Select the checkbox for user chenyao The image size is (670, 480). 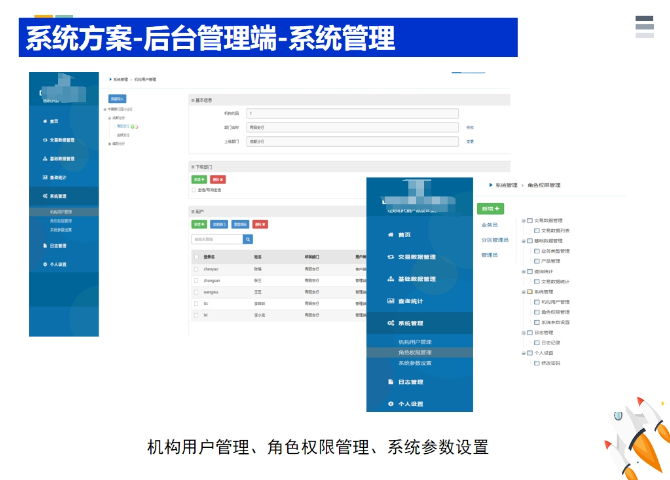pyautogui.click(x=196, y=269)
